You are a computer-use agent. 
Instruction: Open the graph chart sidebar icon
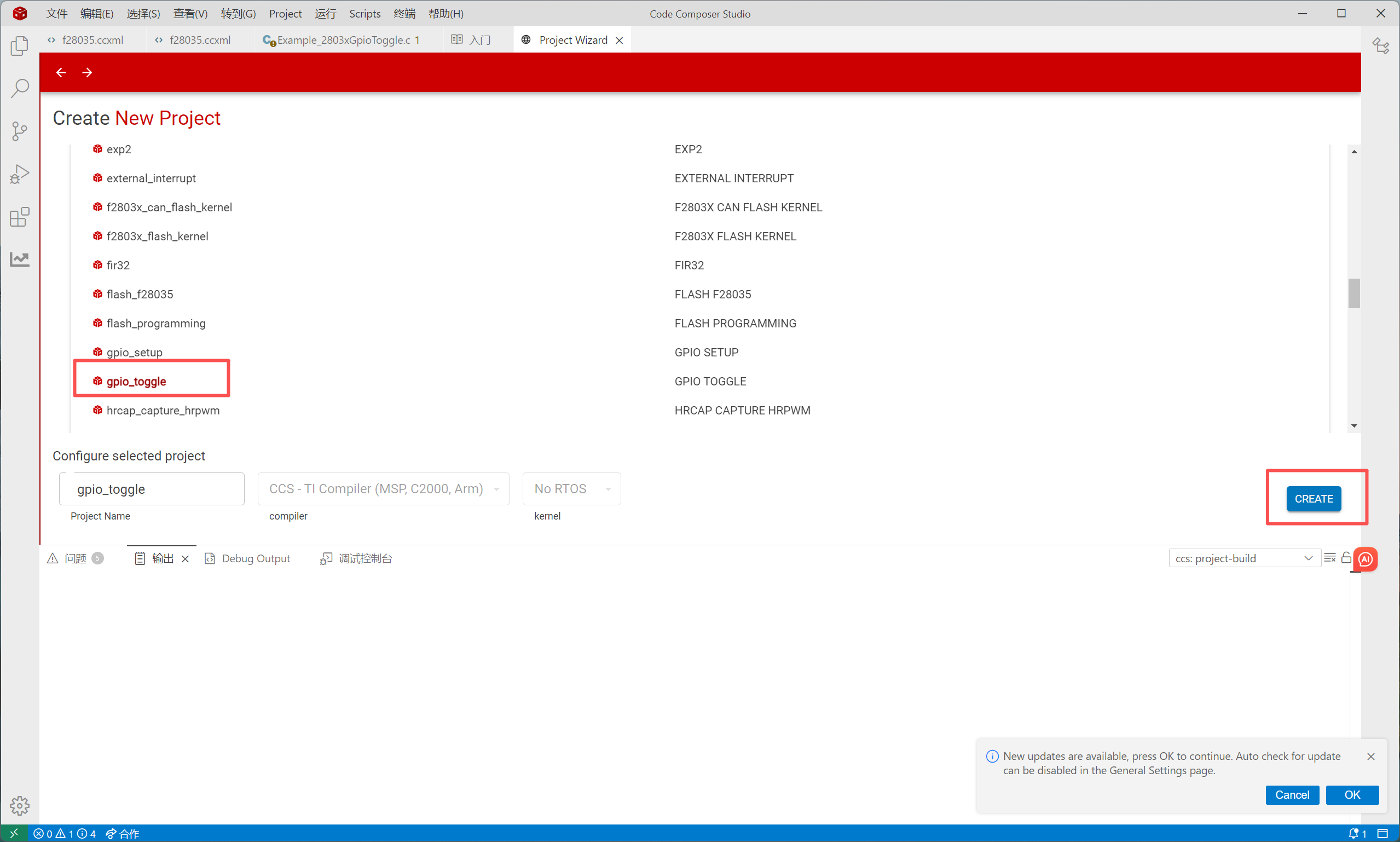19,259
